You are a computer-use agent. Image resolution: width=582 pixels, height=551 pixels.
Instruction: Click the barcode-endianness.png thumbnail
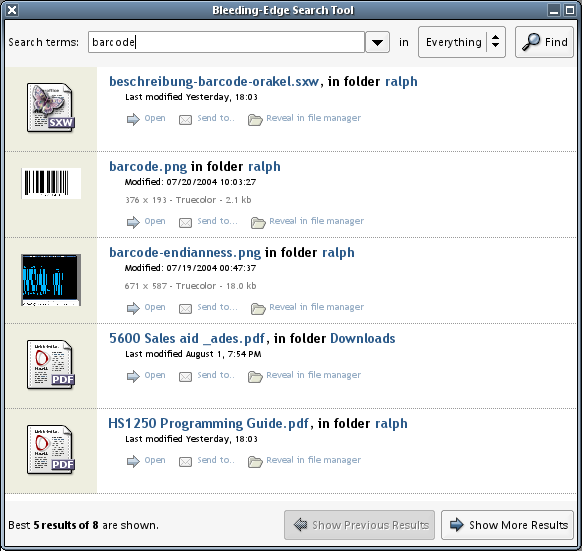[x=51, y=280]
